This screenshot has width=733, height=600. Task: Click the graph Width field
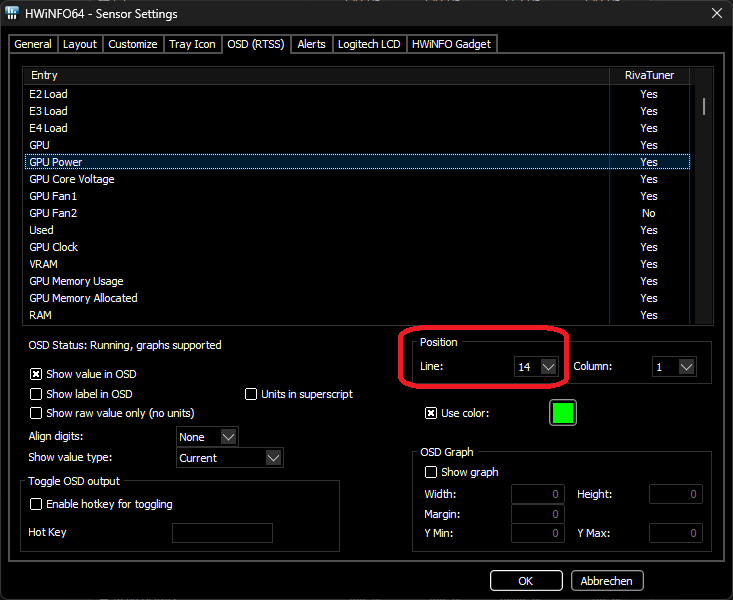538,494
